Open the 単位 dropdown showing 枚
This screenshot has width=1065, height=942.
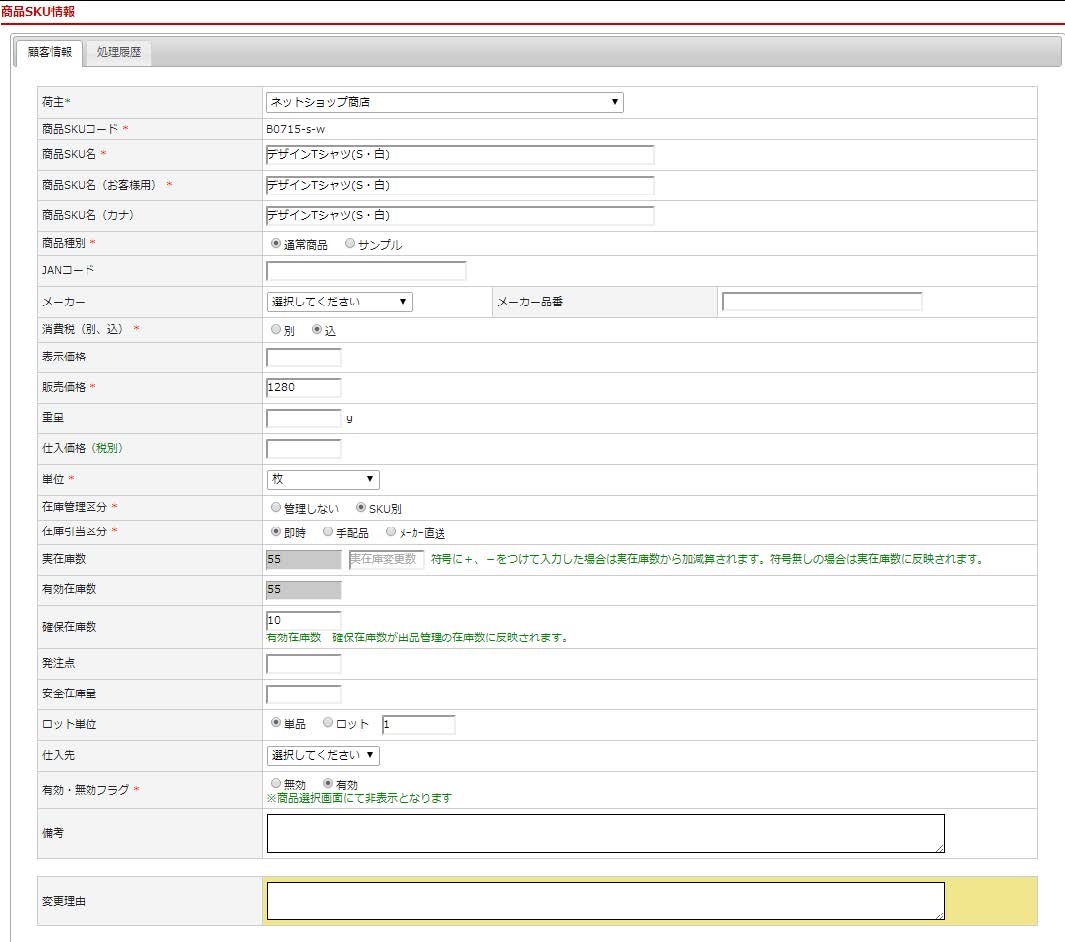(322, 479)
